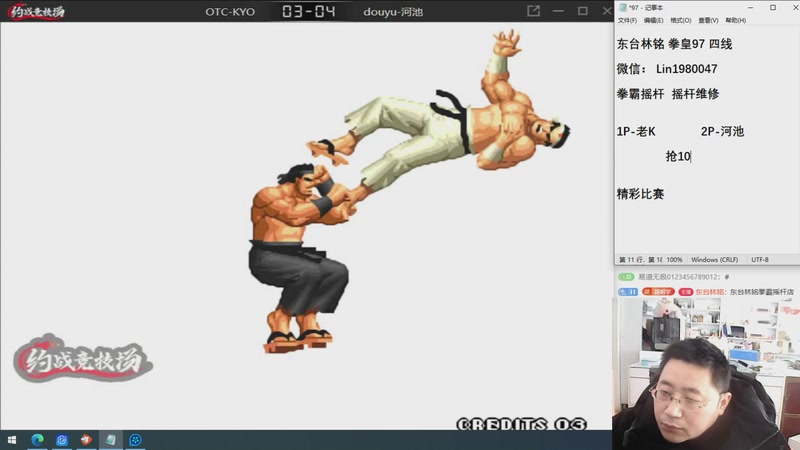Click the 精彩比赛 line in Notepad
This screenshot has height=450, width=800.
click(640, 194)
